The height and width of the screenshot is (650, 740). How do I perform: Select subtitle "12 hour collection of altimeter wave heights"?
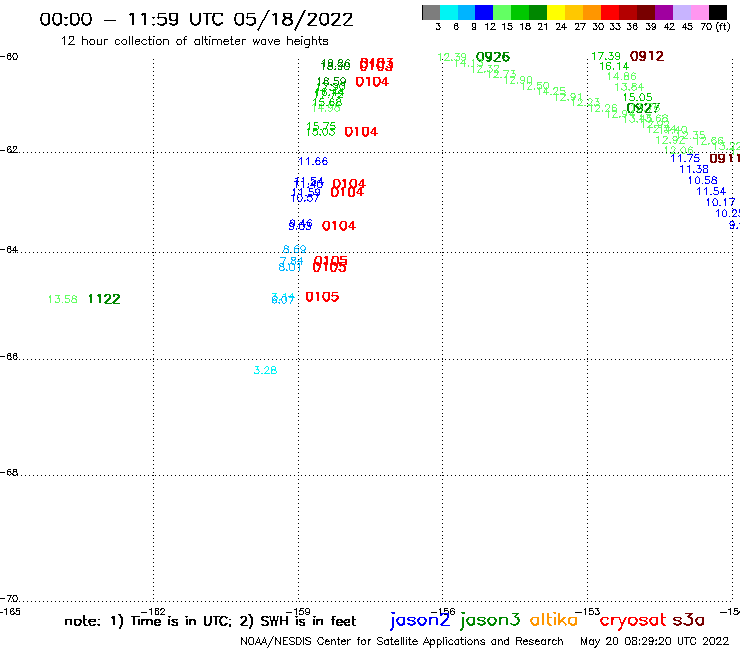click(x=194, y=41)
